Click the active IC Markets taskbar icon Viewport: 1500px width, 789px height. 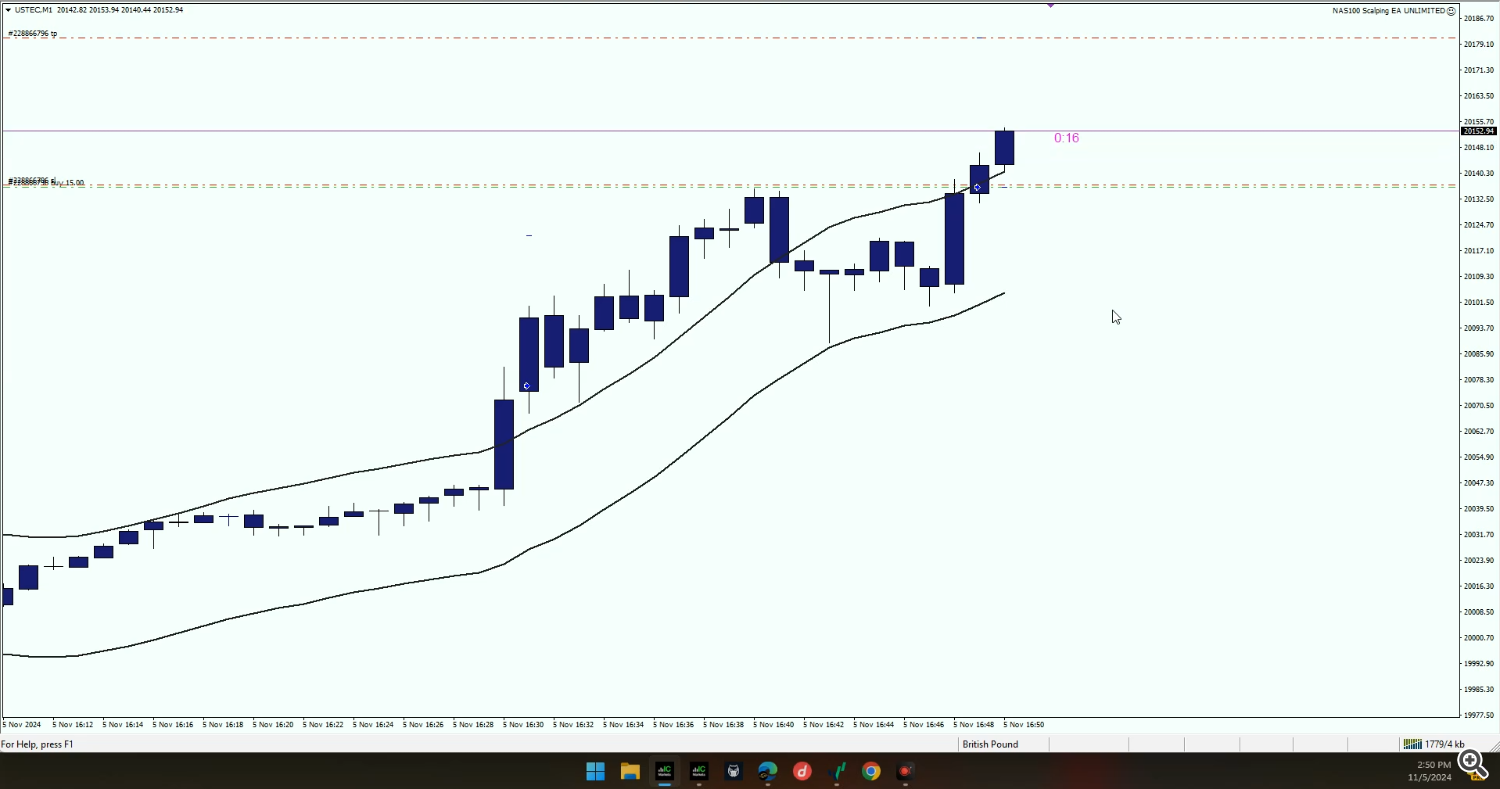664,771
